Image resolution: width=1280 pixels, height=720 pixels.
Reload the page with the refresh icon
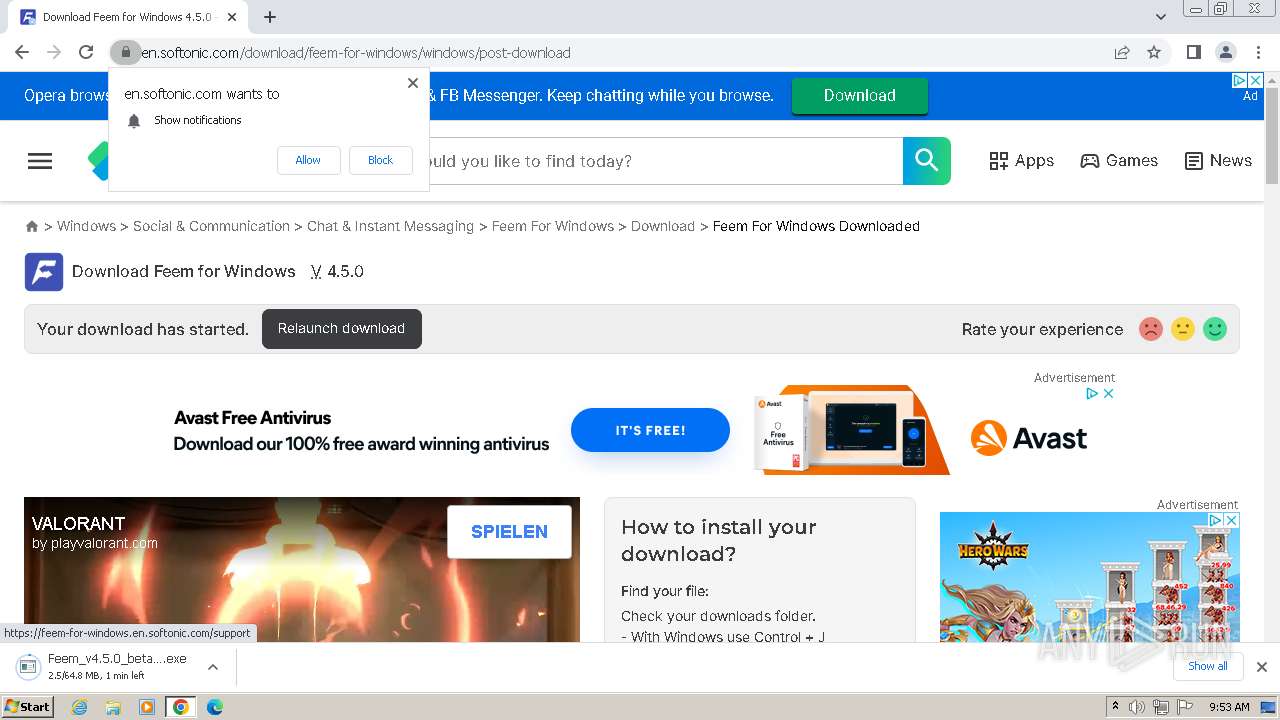pos(86,52)
